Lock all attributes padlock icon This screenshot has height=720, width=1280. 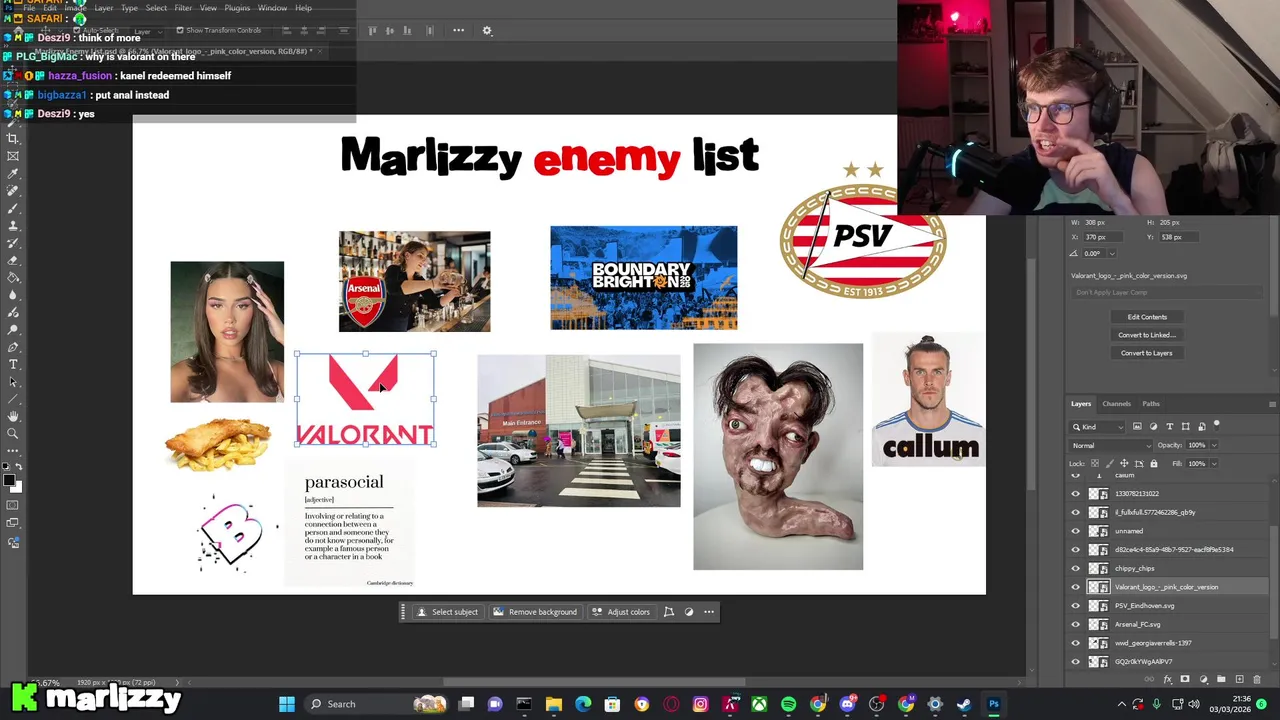click(x=1154, y=464)
